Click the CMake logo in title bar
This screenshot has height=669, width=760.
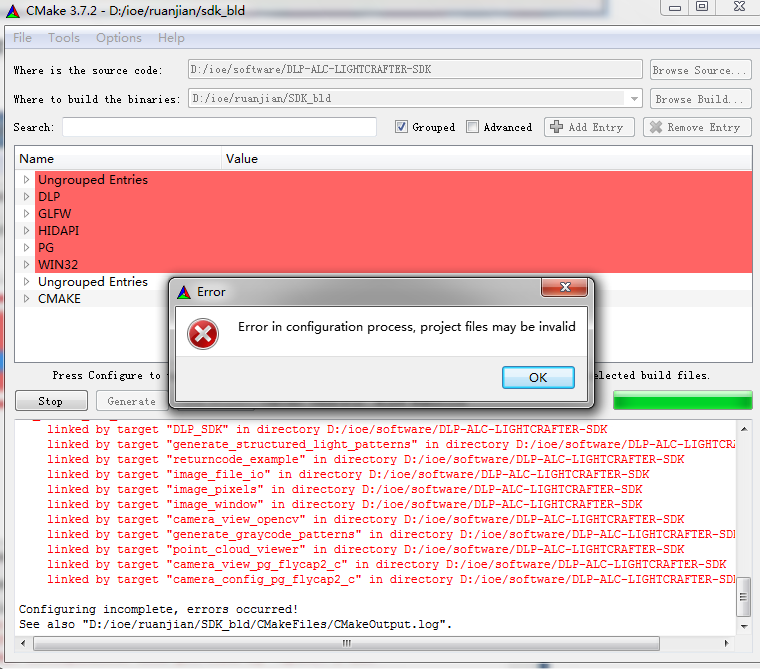(x=13, y=11)
